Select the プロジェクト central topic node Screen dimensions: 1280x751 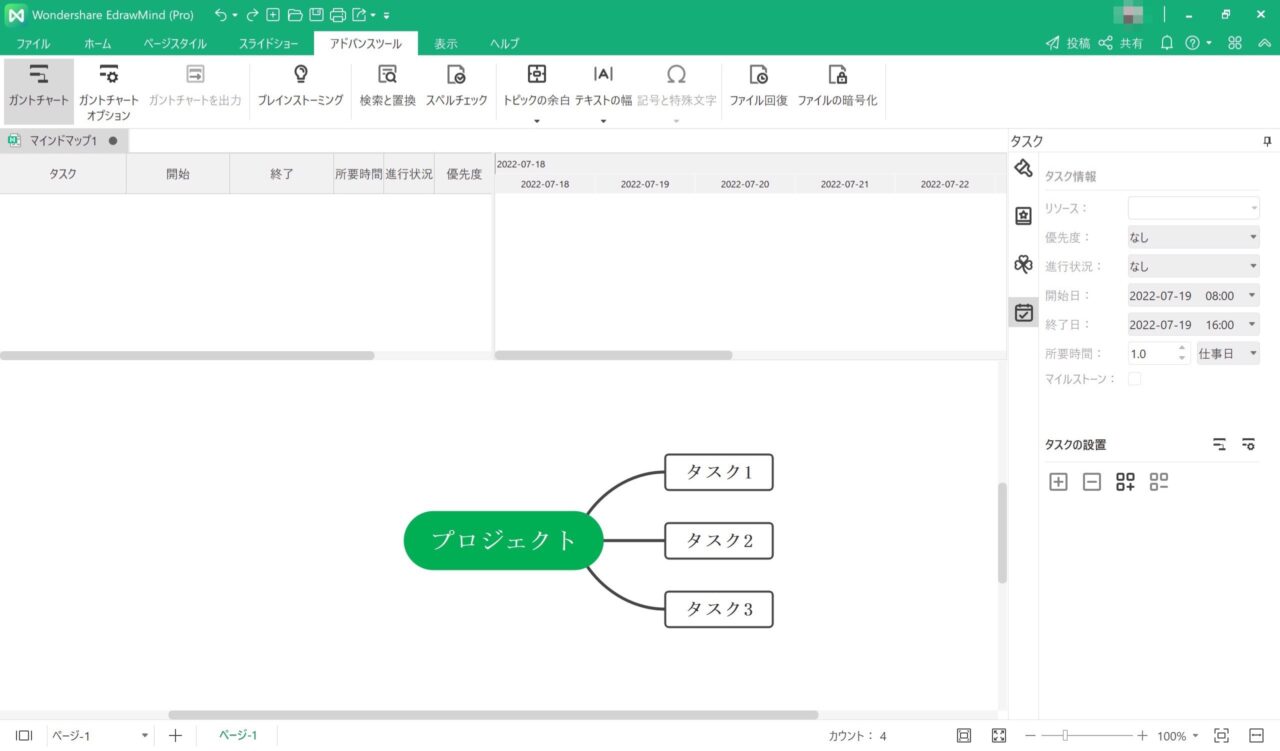point(503,541)
